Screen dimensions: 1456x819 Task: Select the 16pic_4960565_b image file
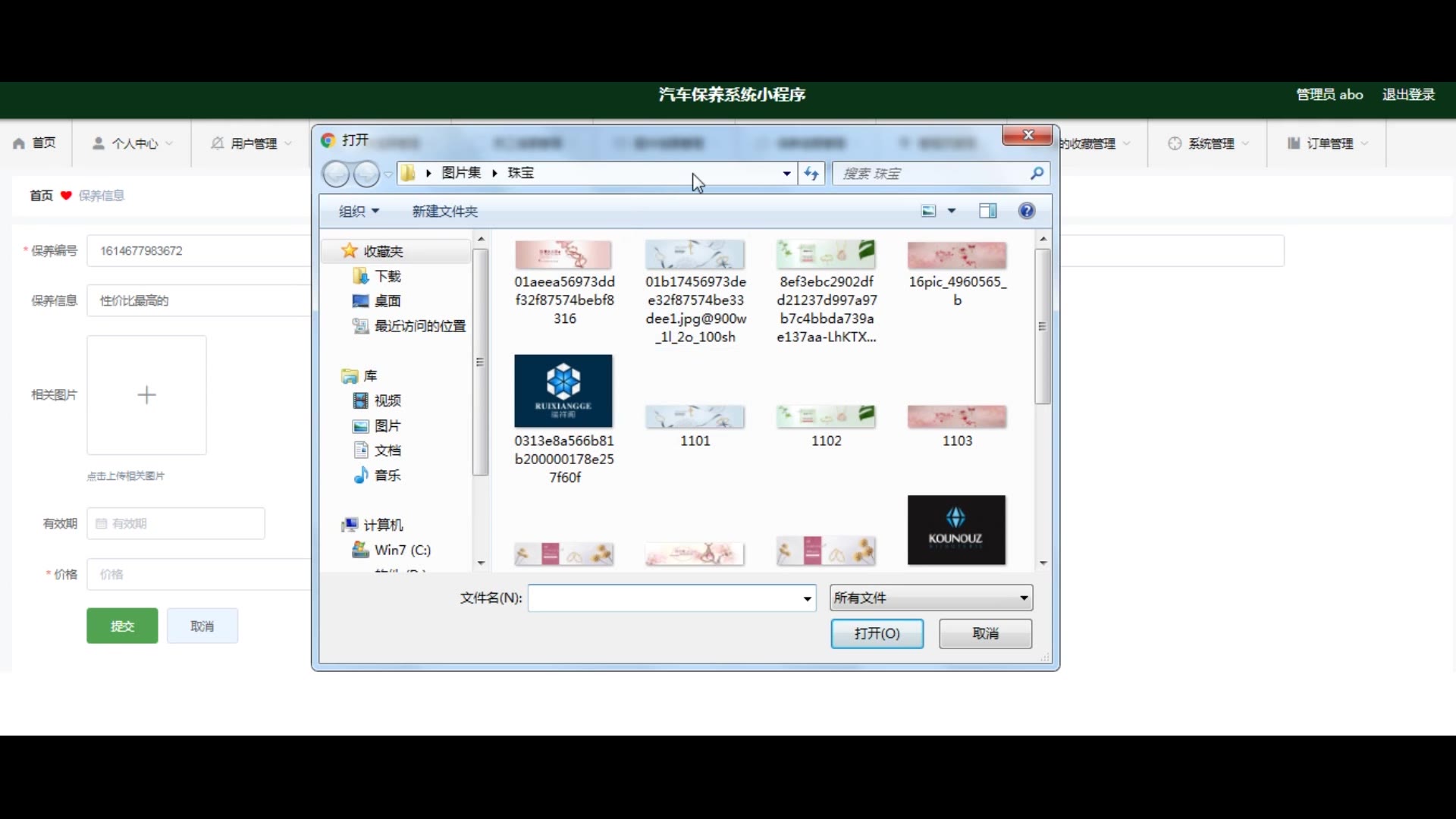pos(957,274)
